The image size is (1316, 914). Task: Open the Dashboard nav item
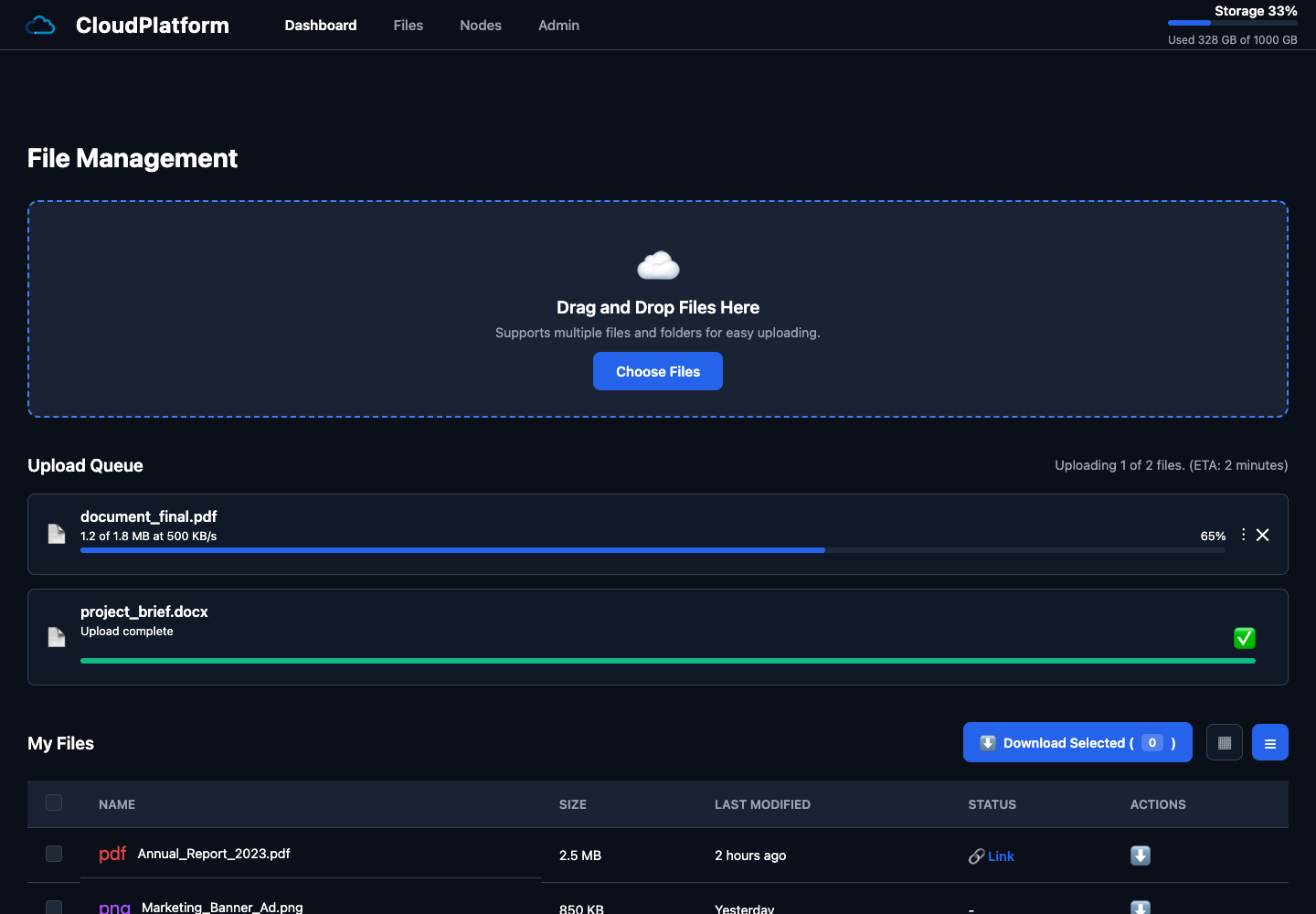point(321,26)
